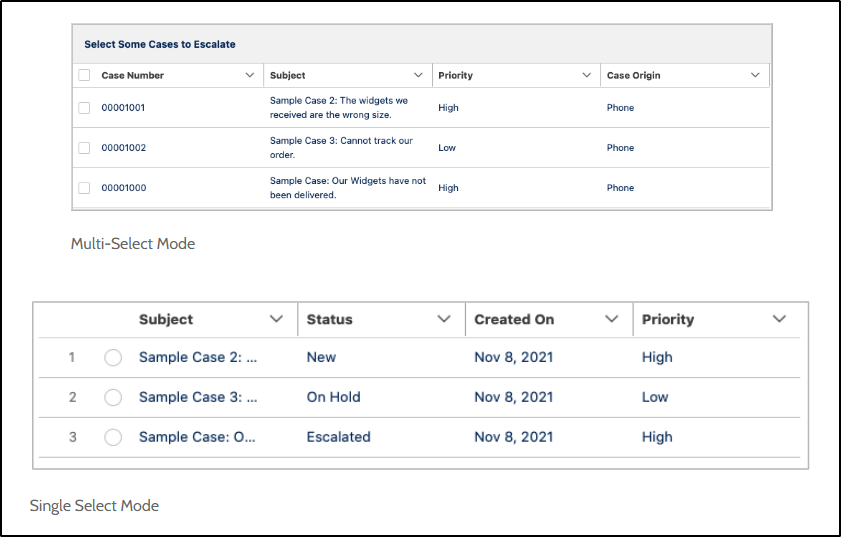Open the Subject column chevron in lower table
The width and height of the screenshot is (841, 537).
coord(277,319)
